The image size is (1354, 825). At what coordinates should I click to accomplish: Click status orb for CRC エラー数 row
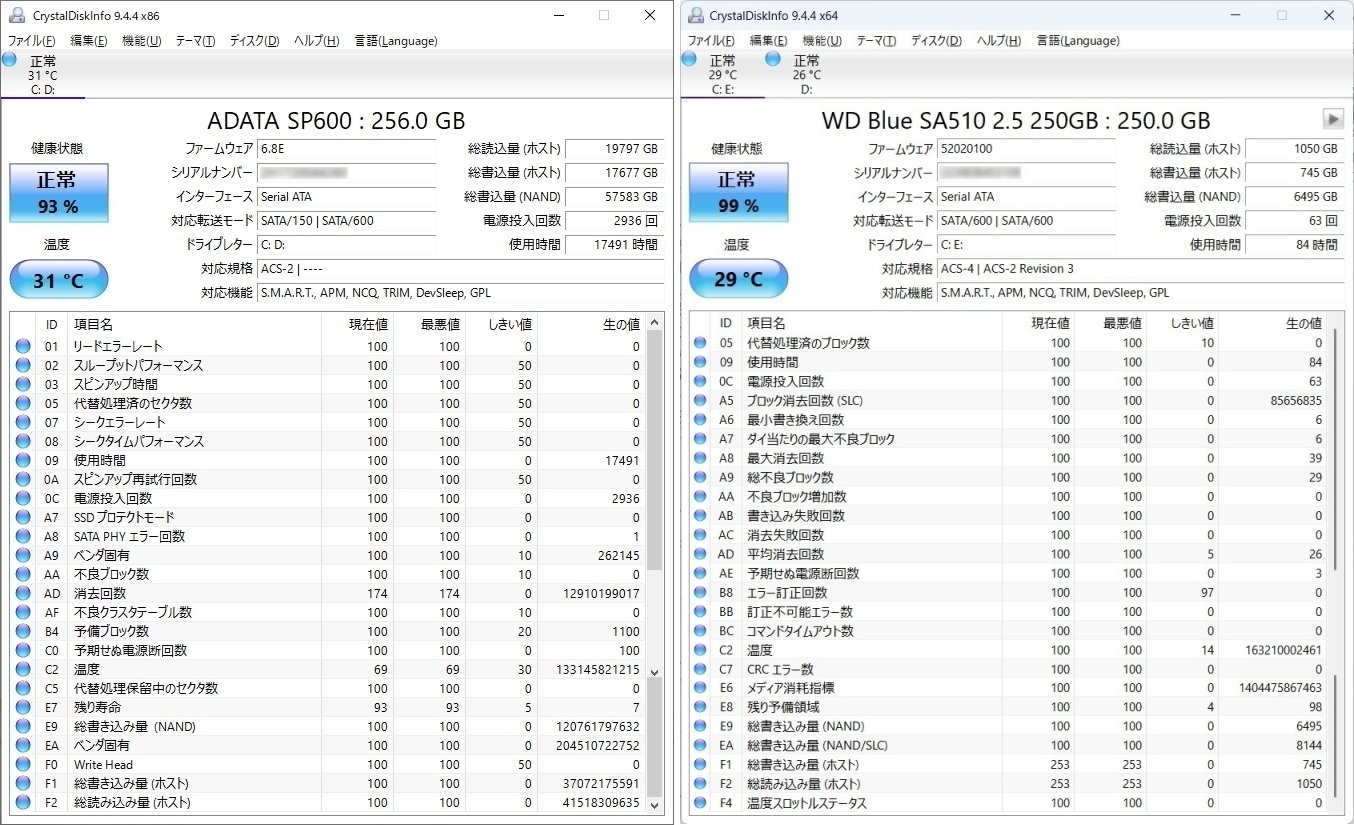700,669
